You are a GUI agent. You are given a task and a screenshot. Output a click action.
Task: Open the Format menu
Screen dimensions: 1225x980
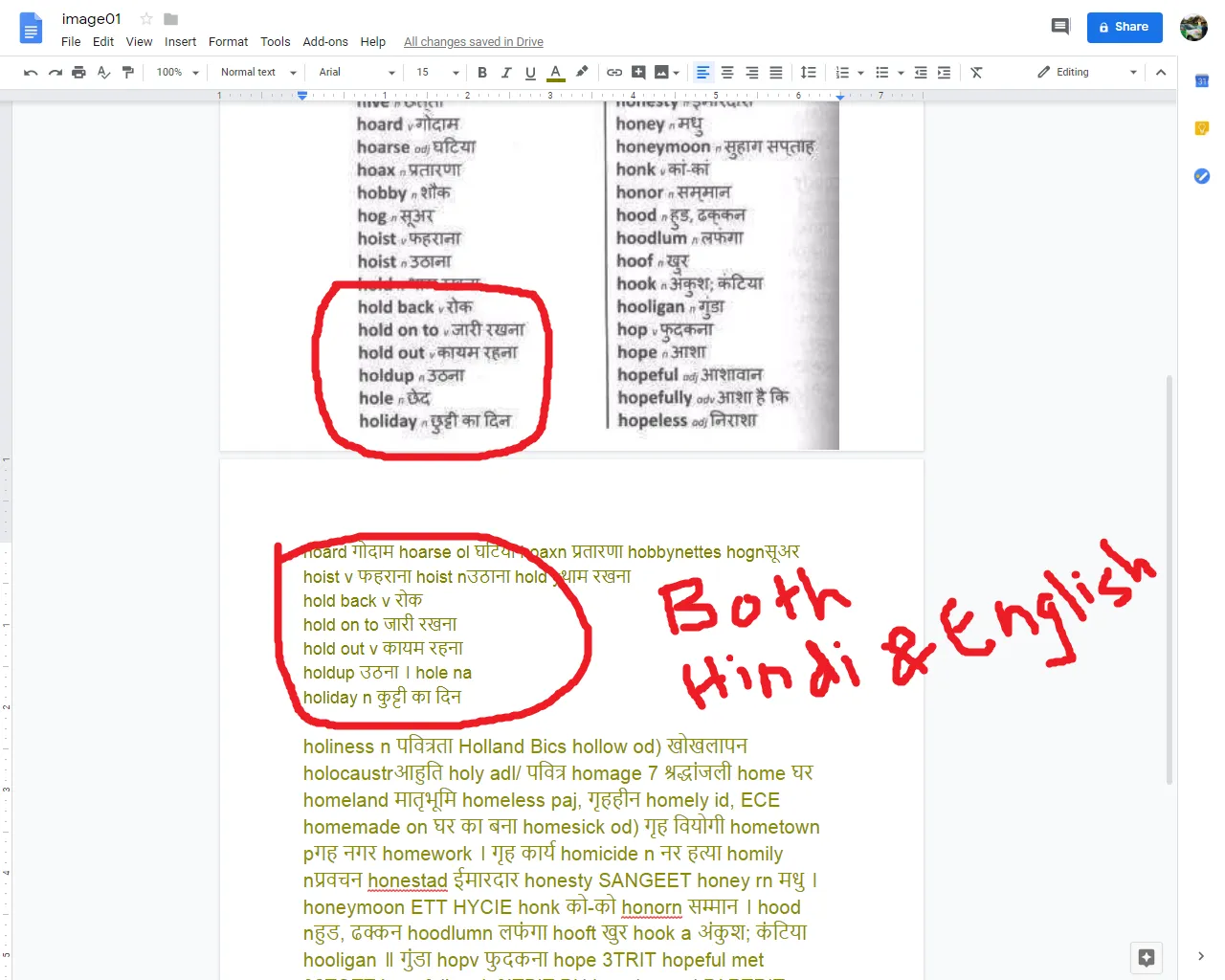coord(228,42)
